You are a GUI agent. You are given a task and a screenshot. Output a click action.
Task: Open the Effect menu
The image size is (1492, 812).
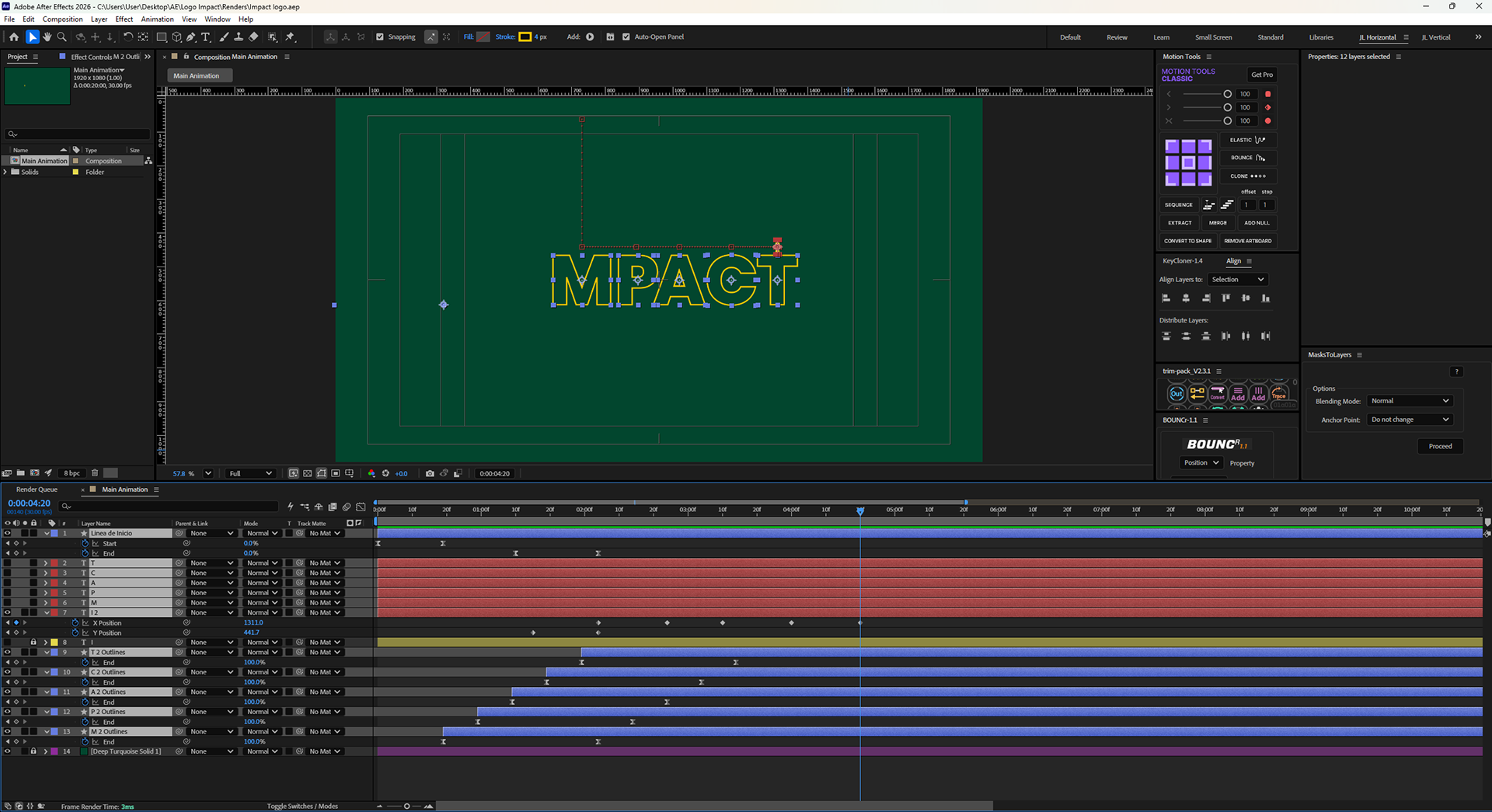tap(124, 19)
